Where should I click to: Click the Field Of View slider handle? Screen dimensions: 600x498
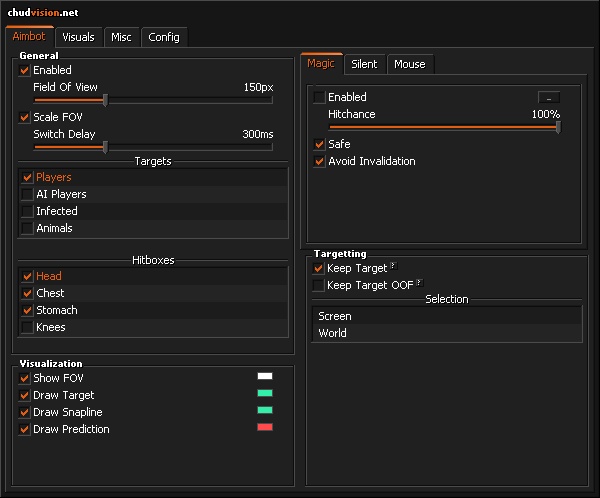[x=105, y=100]
